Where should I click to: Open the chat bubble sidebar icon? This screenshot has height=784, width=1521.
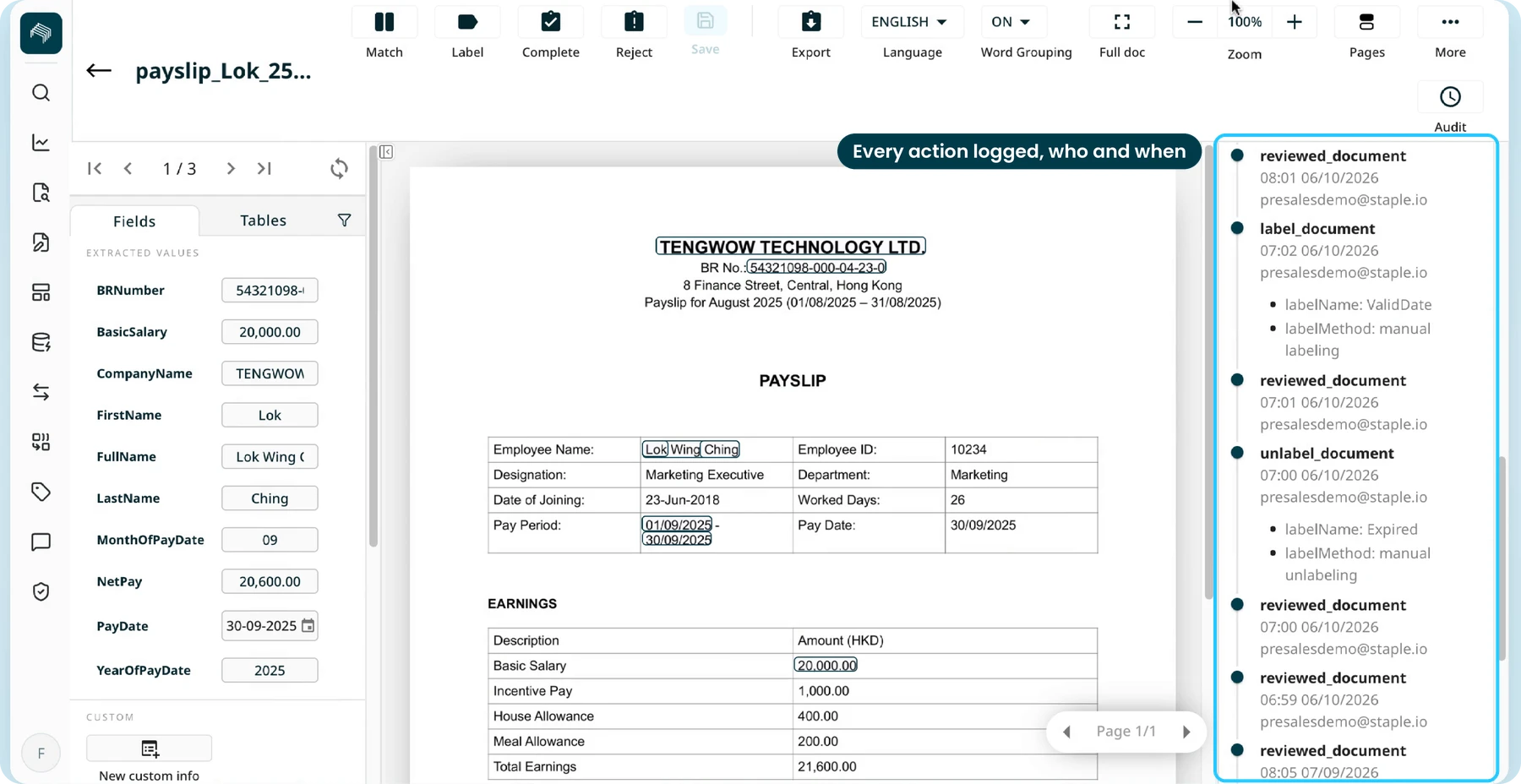click(x=41, y=542)
